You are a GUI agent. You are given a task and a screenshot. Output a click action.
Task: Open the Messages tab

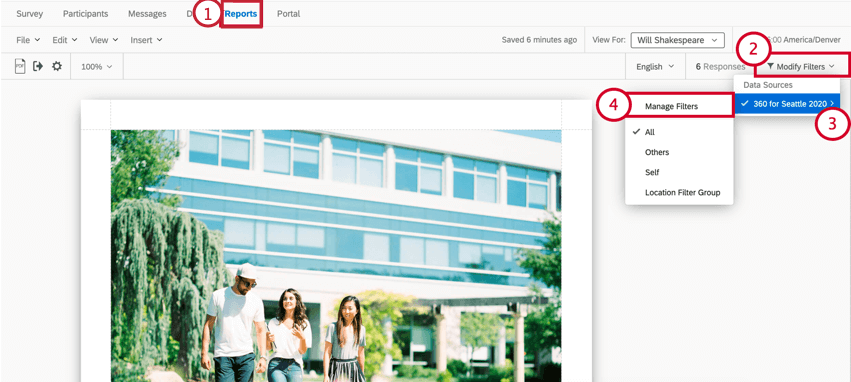click(x=147, y=14)
